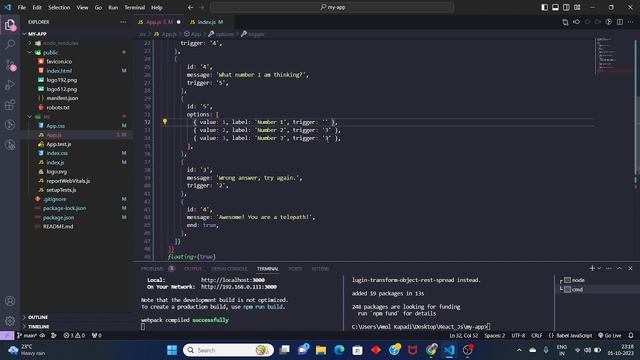640x360 pixels.
Task: Open the Selection menu
Action: pyautogui.click(x=59, y=7)
